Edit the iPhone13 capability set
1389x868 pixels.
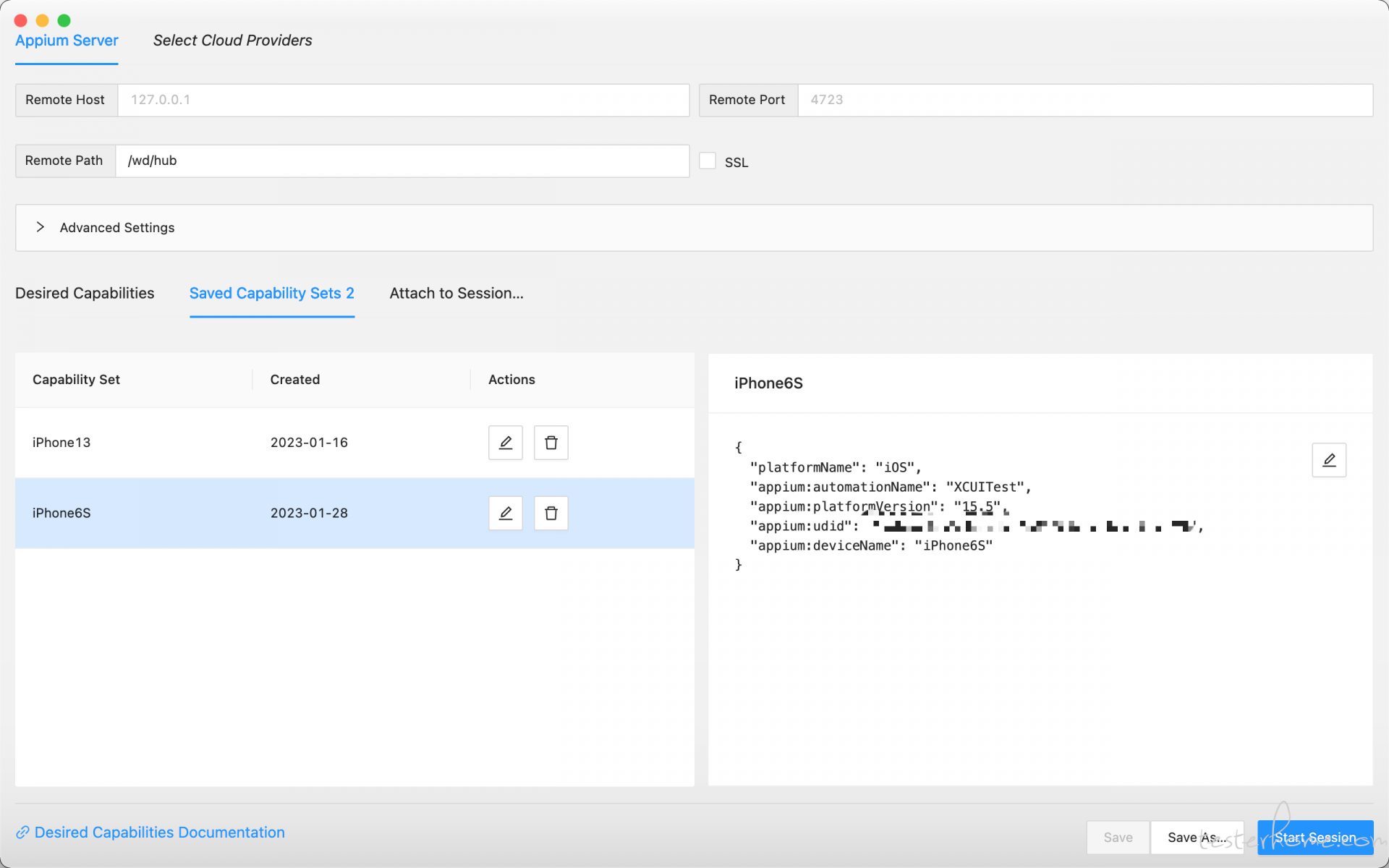[x=505, y=443]
